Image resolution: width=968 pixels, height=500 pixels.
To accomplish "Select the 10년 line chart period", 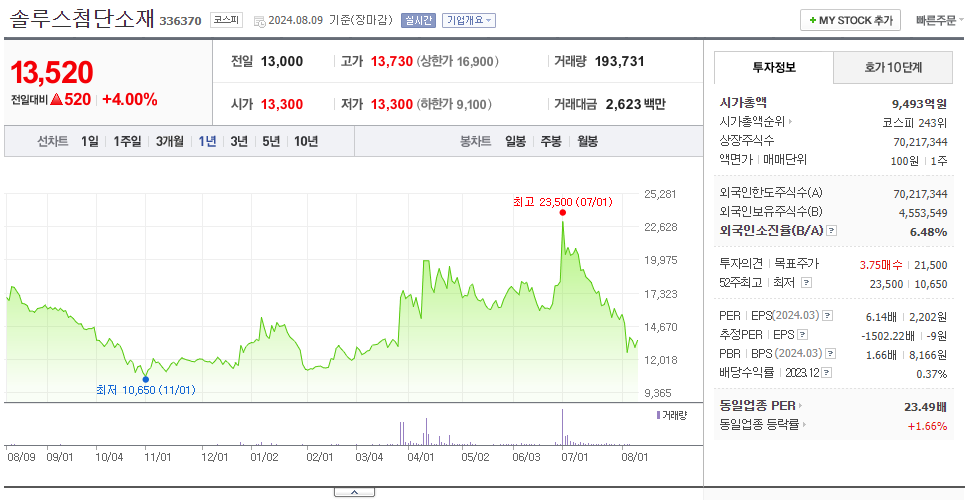I will pos(306,141).
